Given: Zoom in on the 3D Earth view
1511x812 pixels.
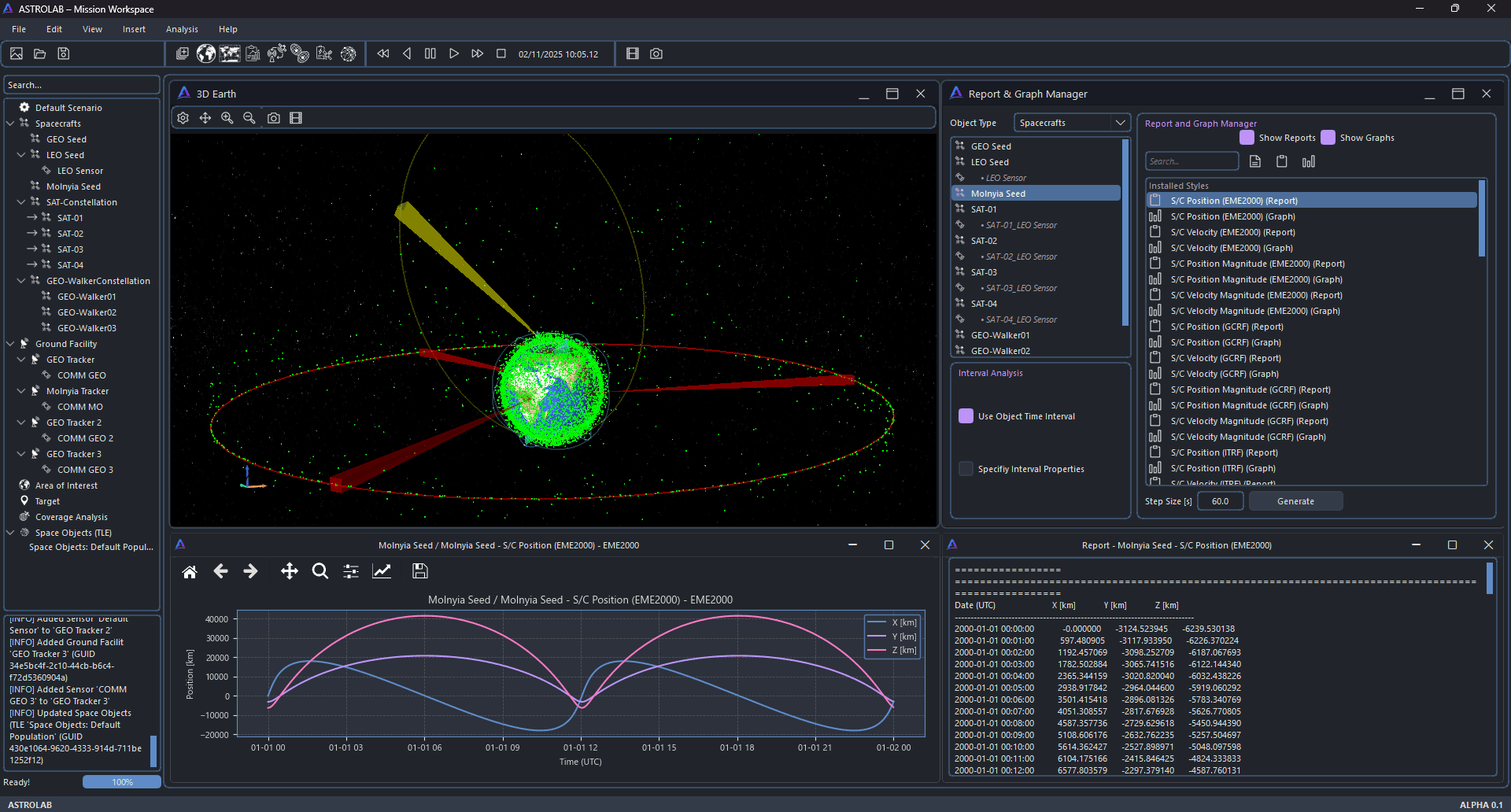Looking at the screenshot, I should coord(227,118).
